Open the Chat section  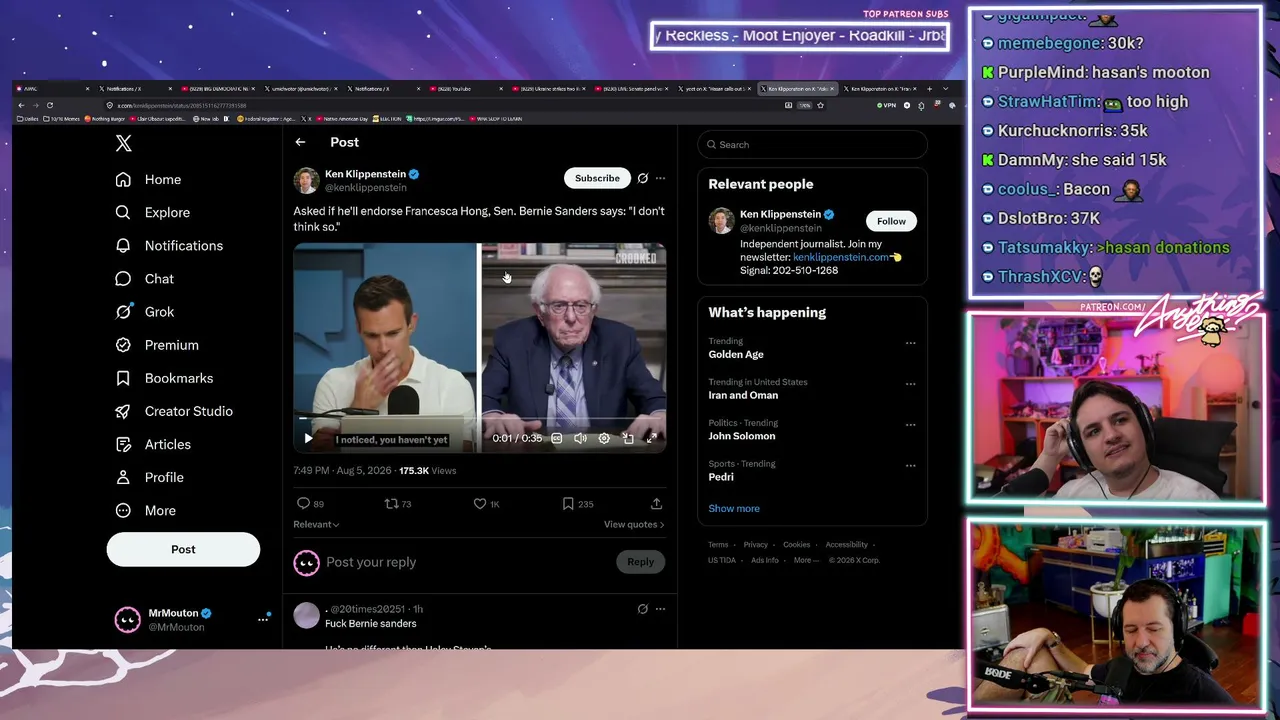[144, 279]
